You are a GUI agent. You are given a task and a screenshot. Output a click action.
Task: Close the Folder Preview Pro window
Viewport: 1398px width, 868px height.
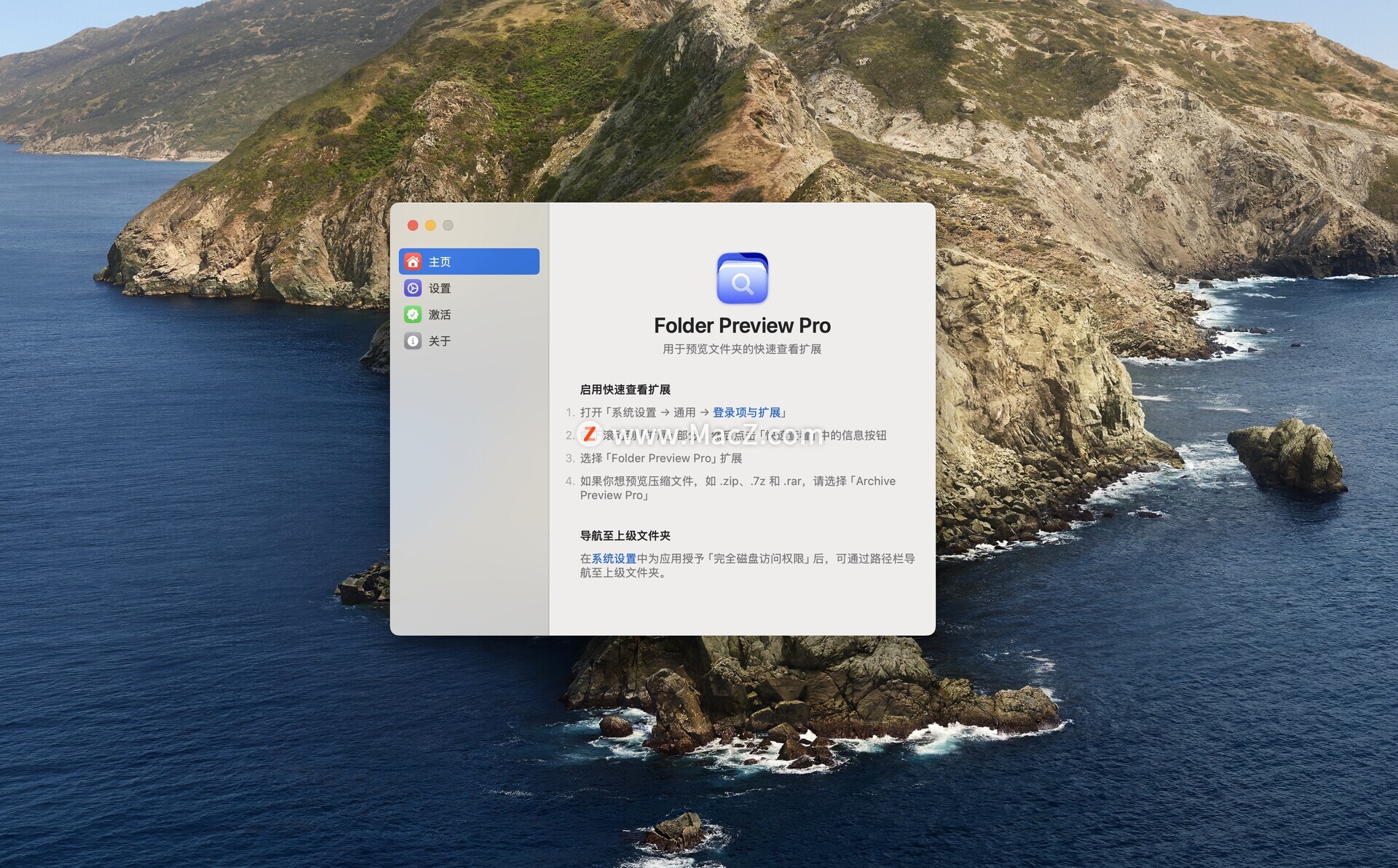(x=413, y=226)
